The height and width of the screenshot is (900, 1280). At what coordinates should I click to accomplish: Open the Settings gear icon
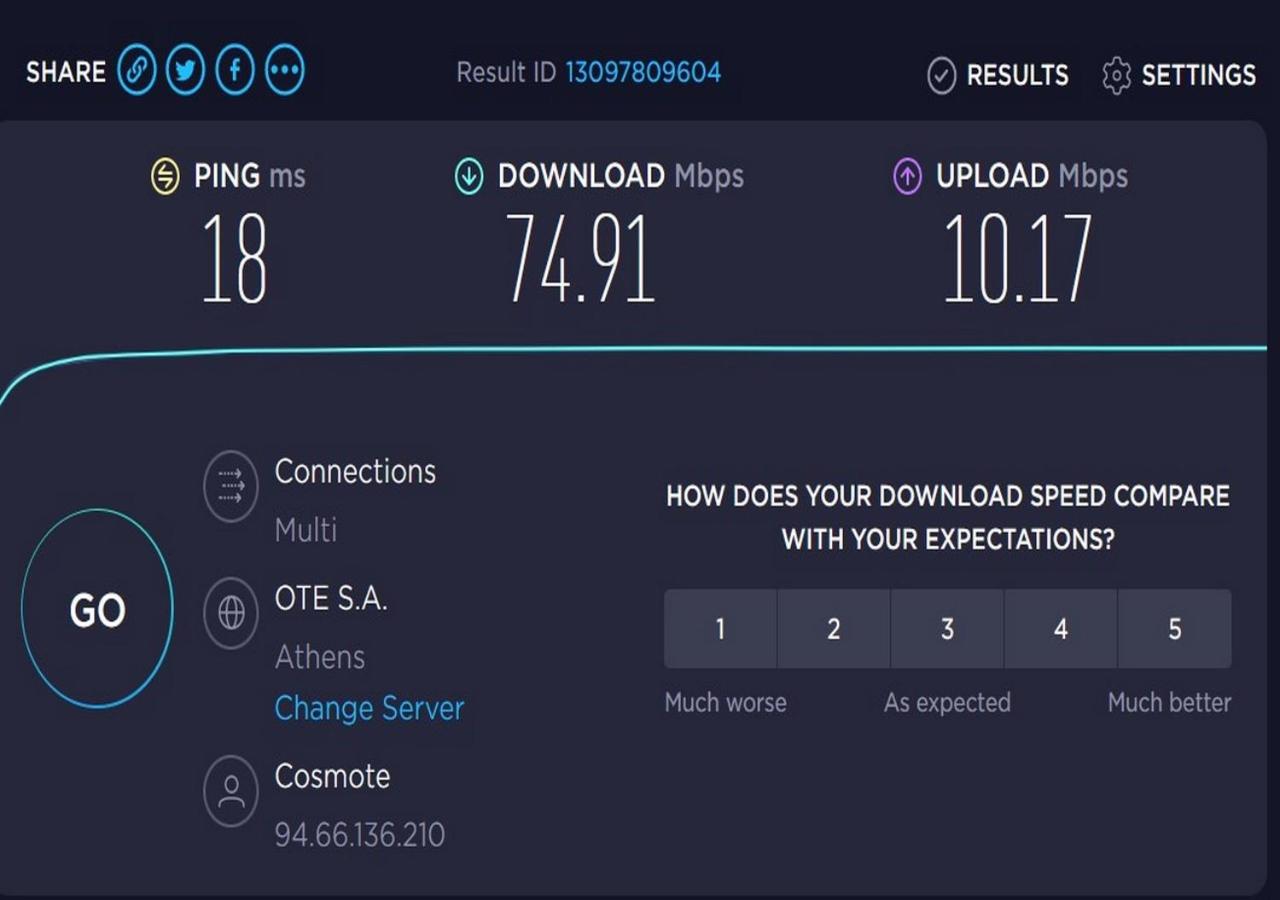pos(1116,75)
